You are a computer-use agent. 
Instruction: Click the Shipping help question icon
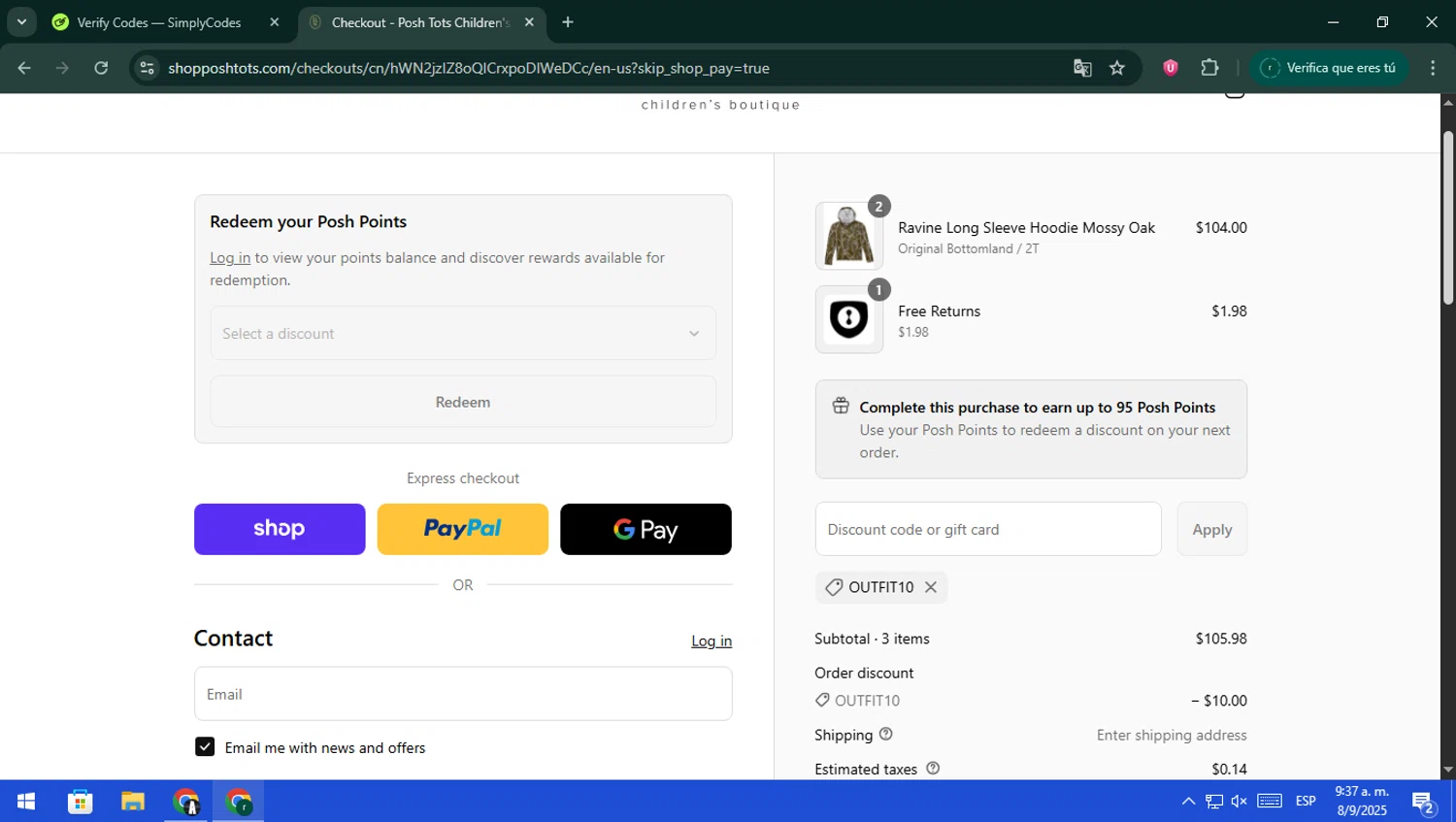[x=885, y=735]
